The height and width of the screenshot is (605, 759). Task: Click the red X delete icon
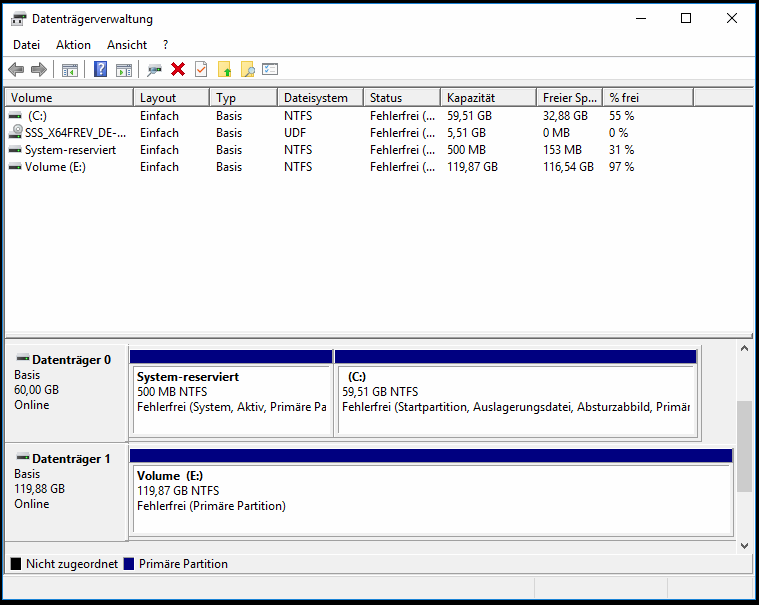[x=178, y=69]
